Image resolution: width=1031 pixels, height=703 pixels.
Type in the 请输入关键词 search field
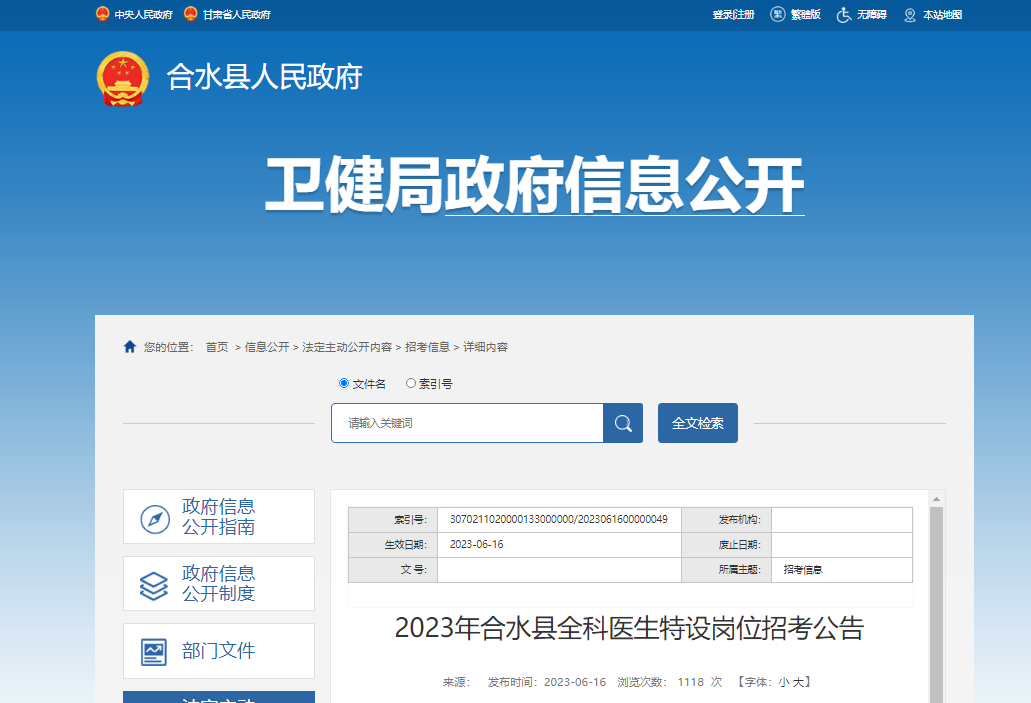(467, 423)
